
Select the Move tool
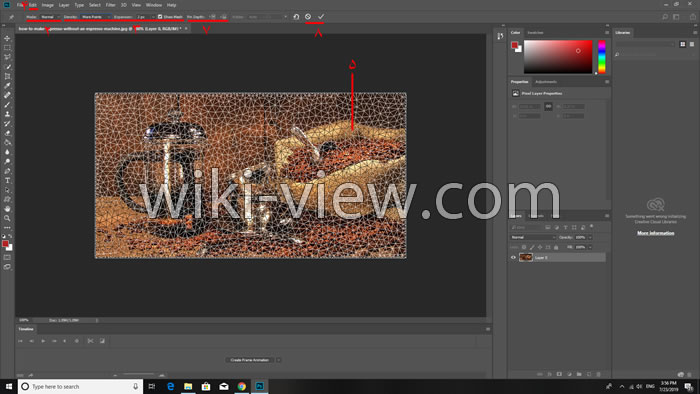(x=7, y=38)
